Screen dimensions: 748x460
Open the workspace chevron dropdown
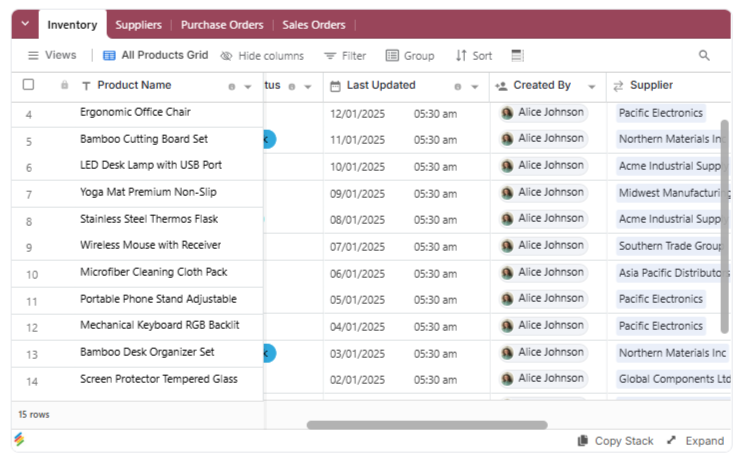(x=25, y=23)
